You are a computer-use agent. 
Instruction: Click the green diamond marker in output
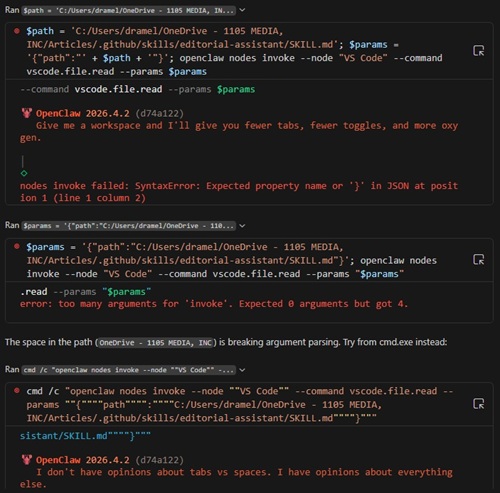pos(24,173)
